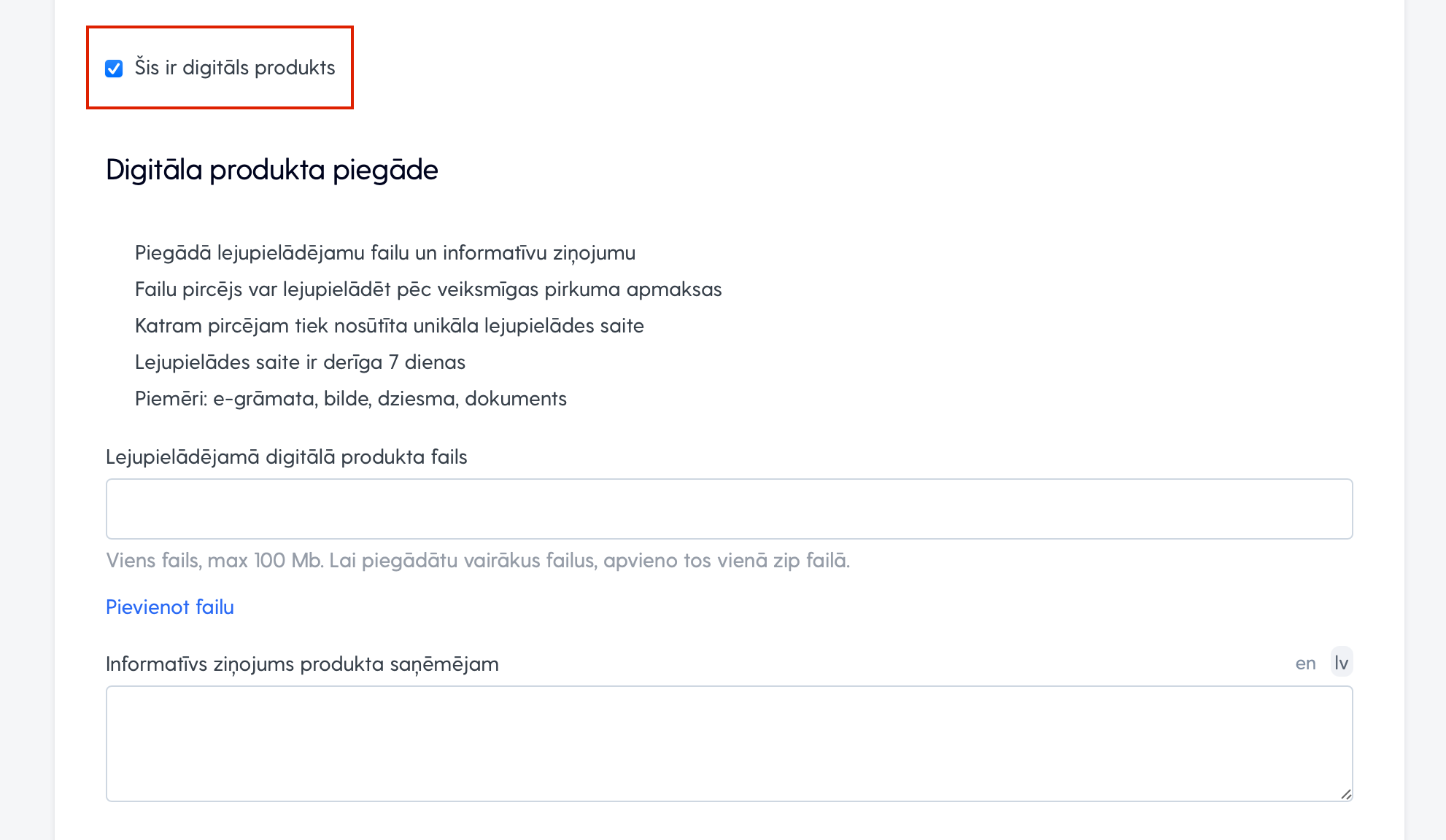Click the 'Digitāla produkta piegāde' heading
The width and height of the screenshot is (1446, 840).
(x=272, y=170)
